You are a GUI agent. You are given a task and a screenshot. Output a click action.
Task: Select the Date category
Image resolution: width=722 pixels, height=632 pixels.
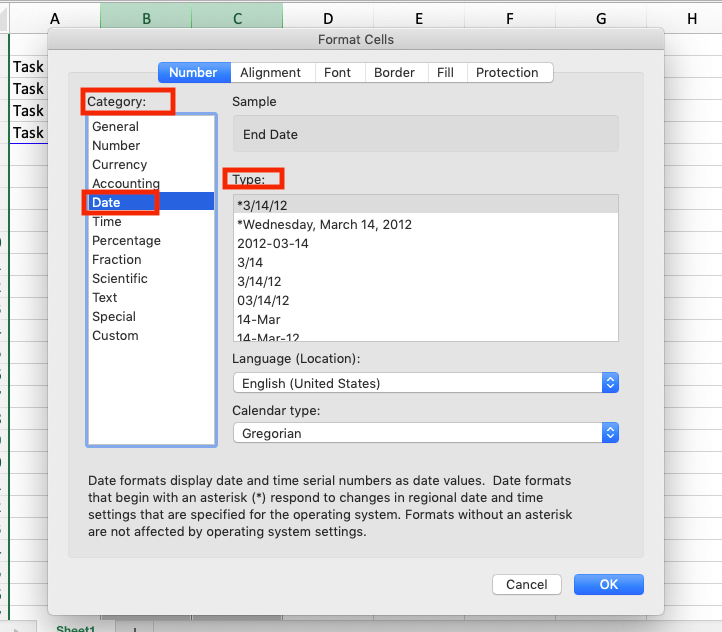tap(151, 202)
